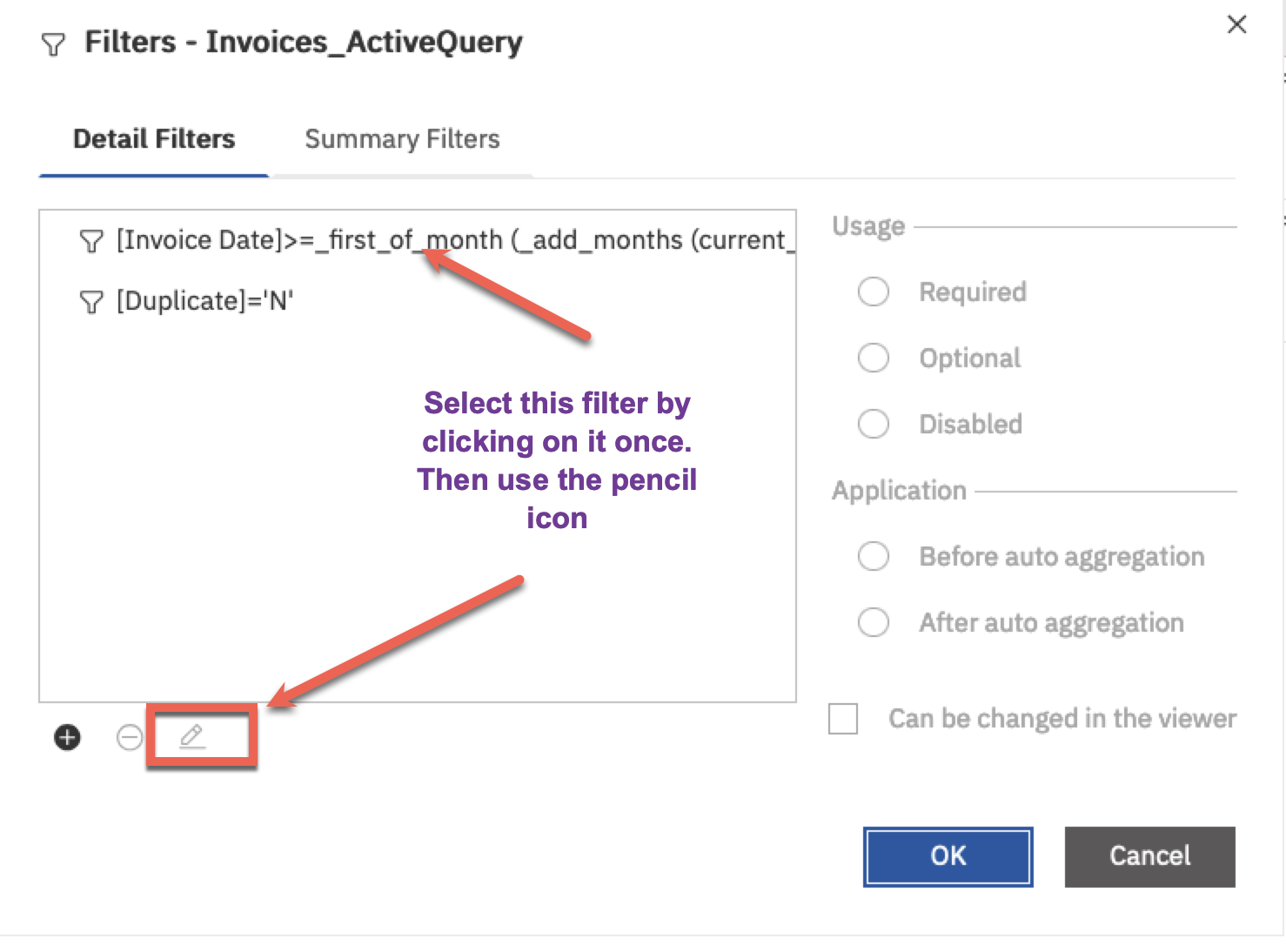Open the Summary Filters tab
The height and width of the screenshot is (952, 1286).
tap(402, 139)
